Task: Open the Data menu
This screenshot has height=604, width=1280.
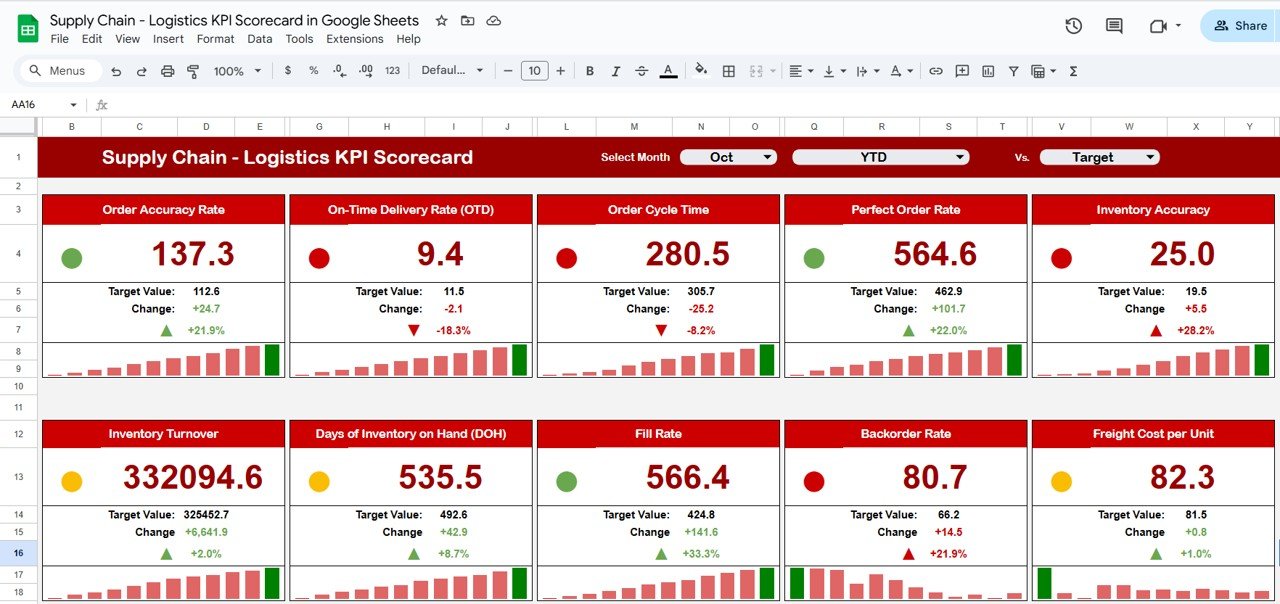Action: (259, 39)
